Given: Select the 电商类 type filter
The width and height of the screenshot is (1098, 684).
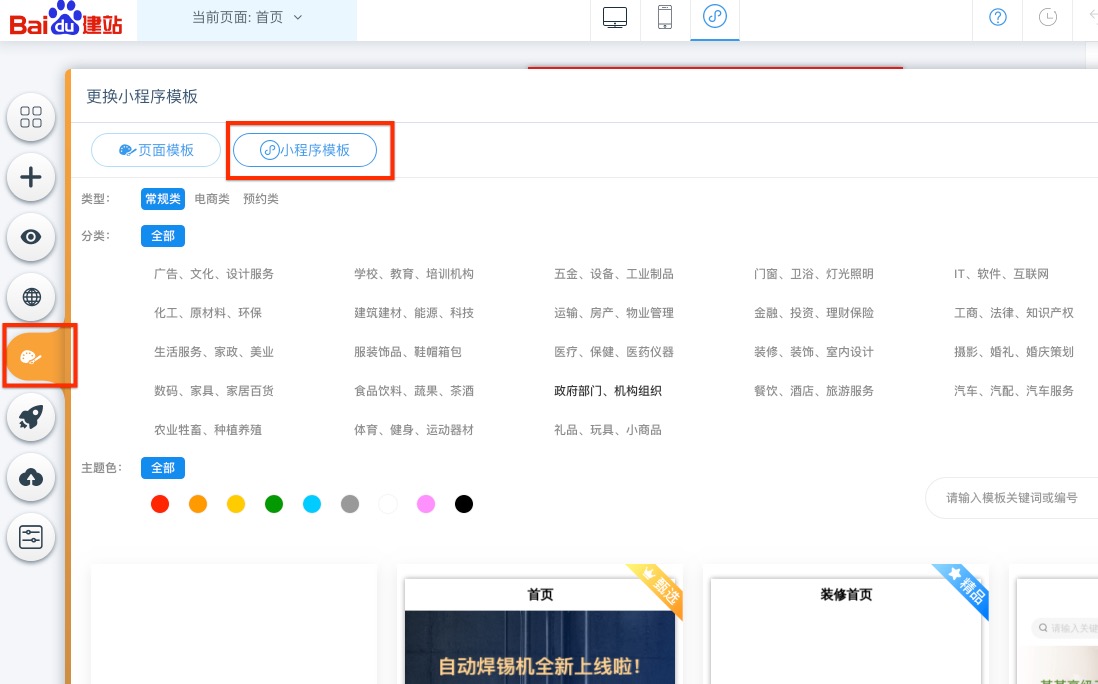Looking at the screenshot, I should (212, 199).
